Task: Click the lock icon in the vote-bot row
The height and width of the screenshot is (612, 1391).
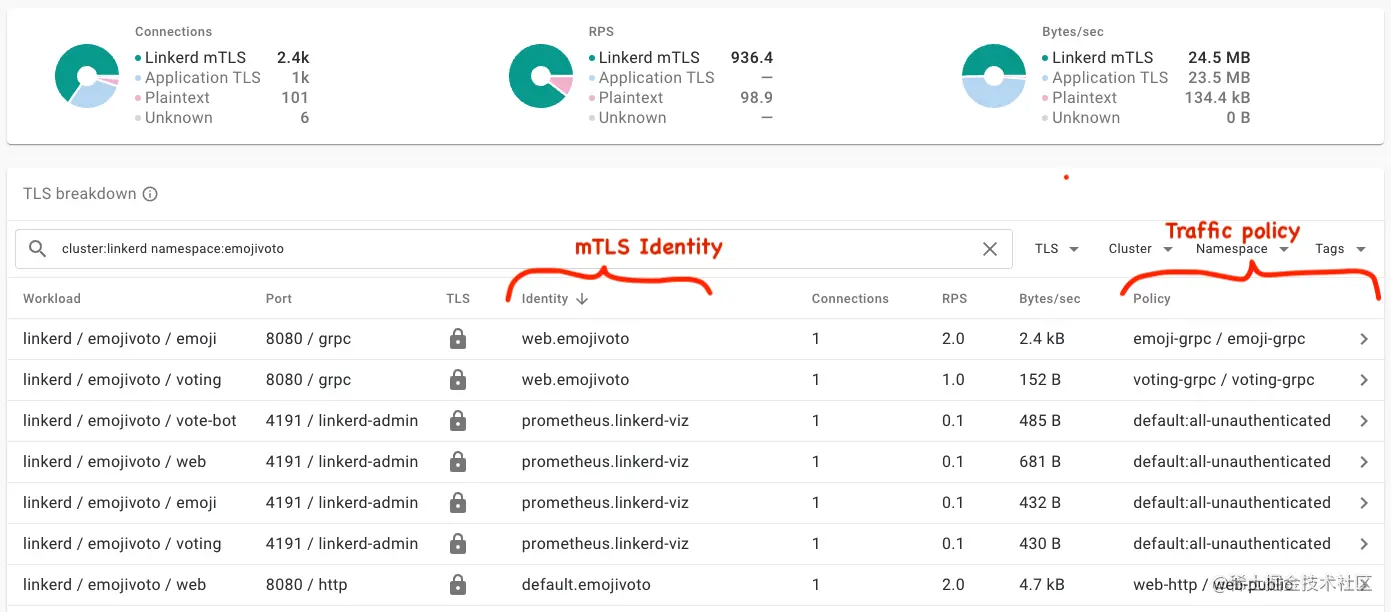Action: [x=458, y=421]
